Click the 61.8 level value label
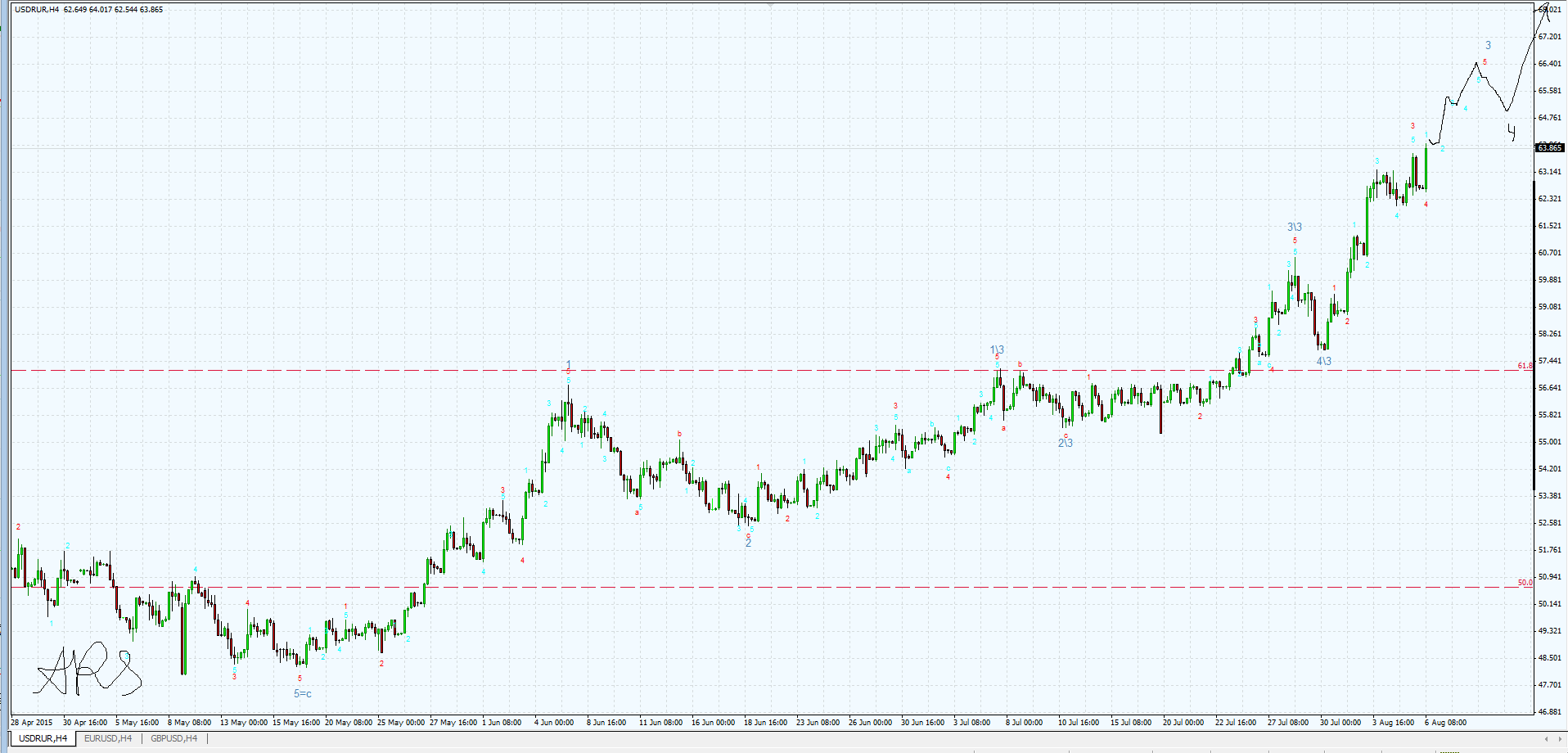Viewport: 1568px width, 753px height. coord(1525,366)
